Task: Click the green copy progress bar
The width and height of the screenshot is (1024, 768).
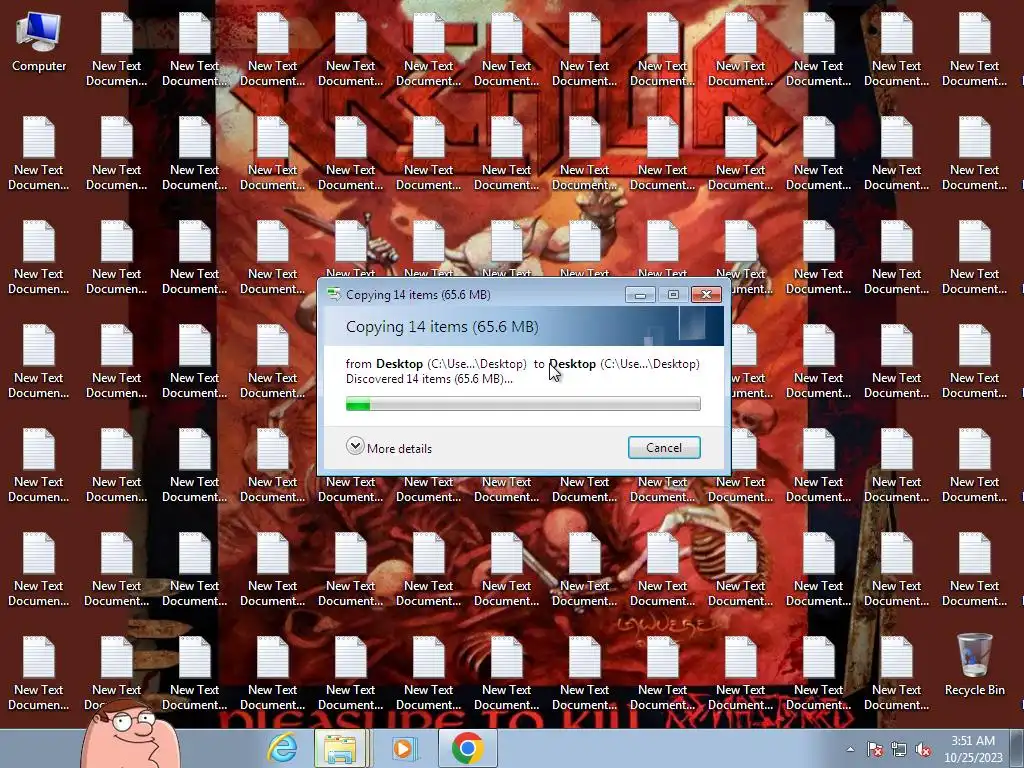Action: click(523, 404)
